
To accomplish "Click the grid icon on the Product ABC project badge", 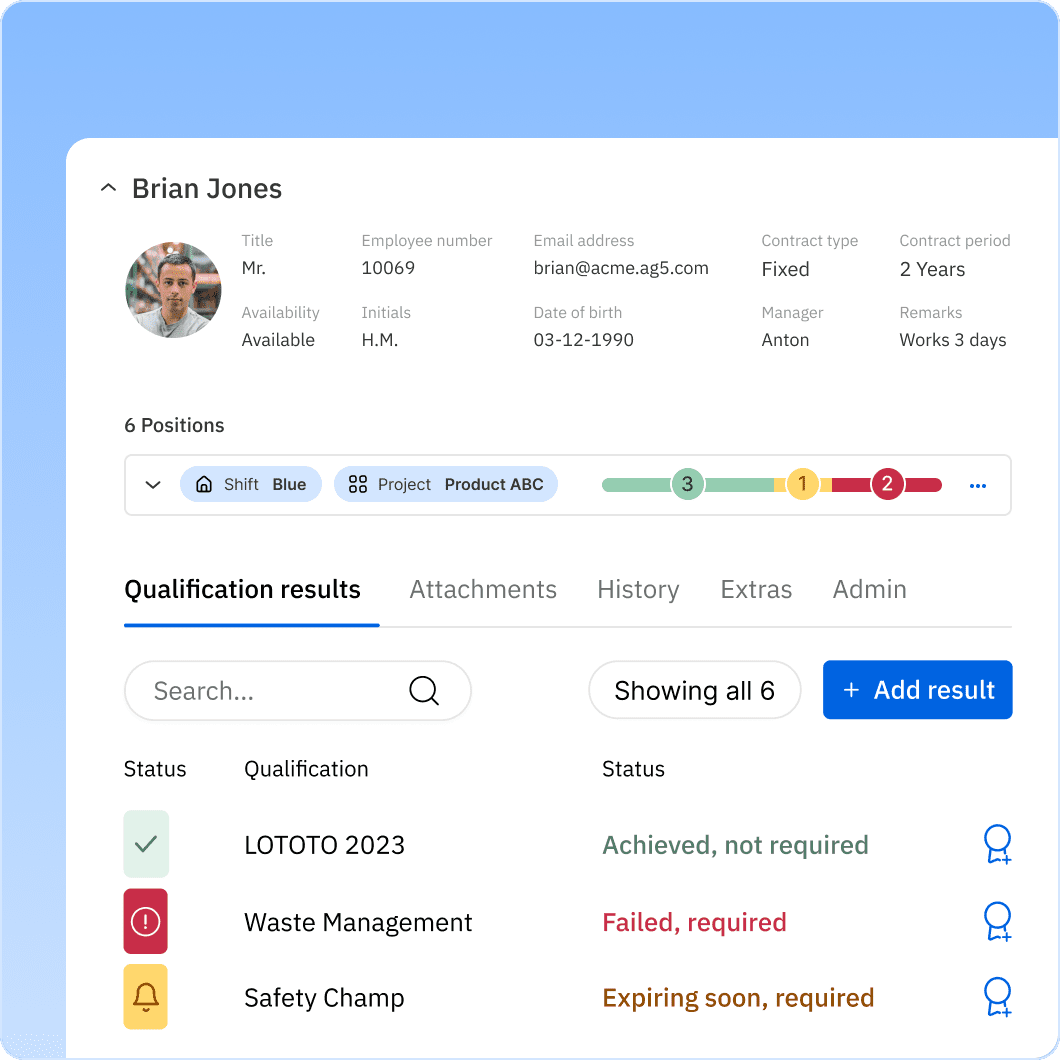I will click(x=357, y=484).
